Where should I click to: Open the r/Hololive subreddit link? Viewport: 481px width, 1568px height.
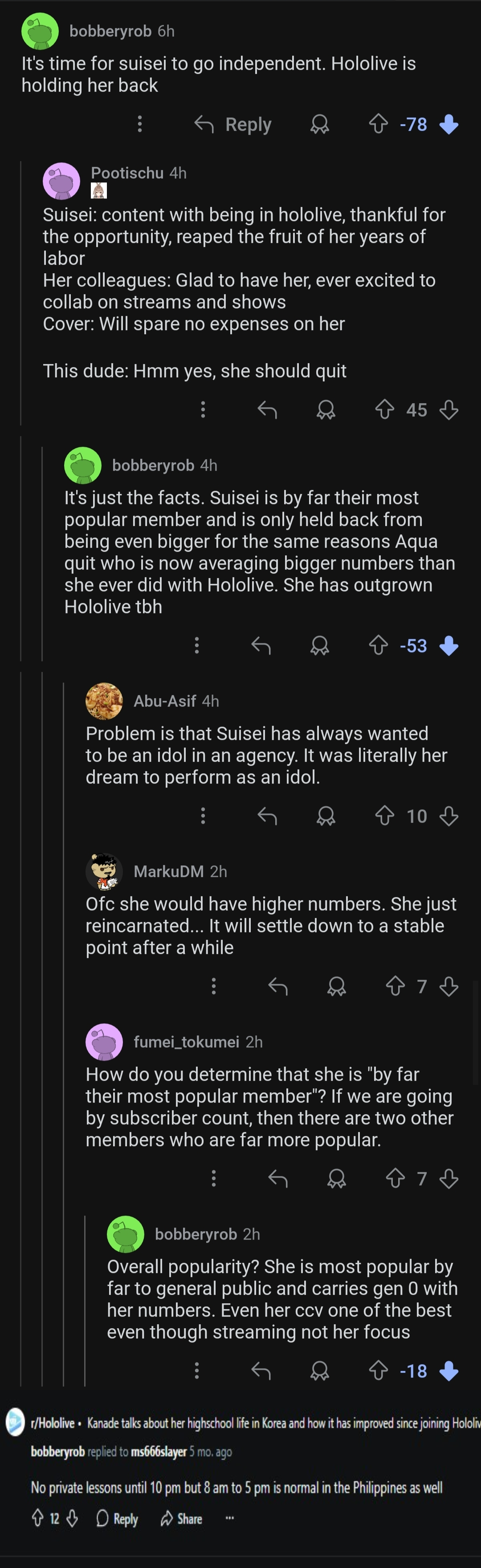click(x=53, y=1423)
